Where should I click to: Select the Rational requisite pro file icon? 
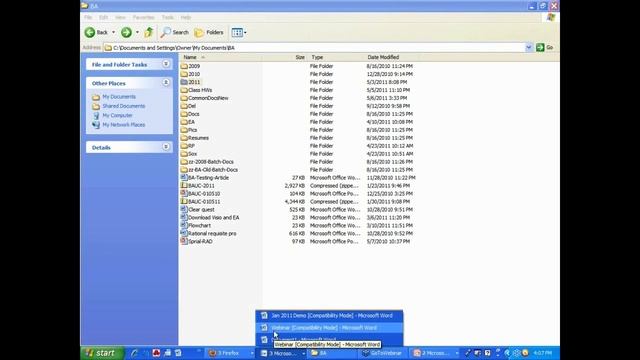pyautogui.click(x=184, y=233)
